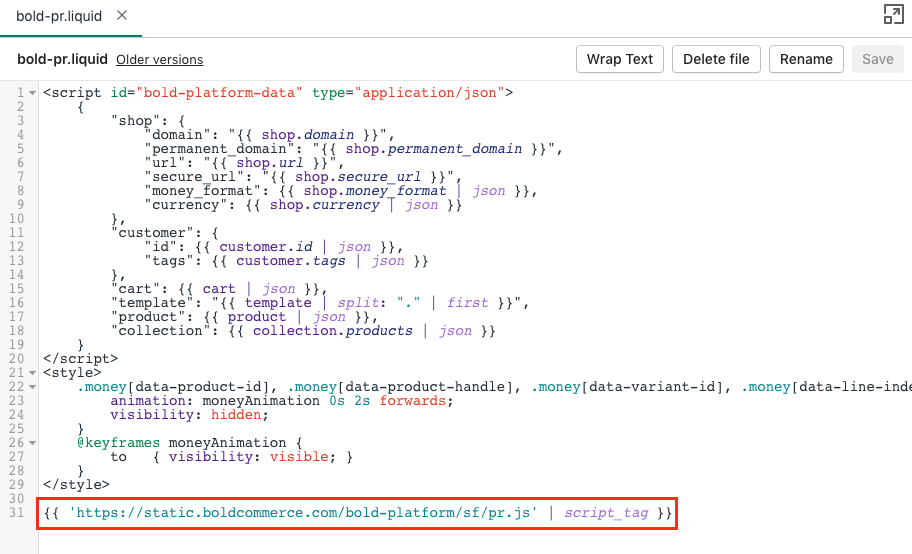Collapse the style block on line 21
This screenshot has height=554, width=912.
pos(34,373)
